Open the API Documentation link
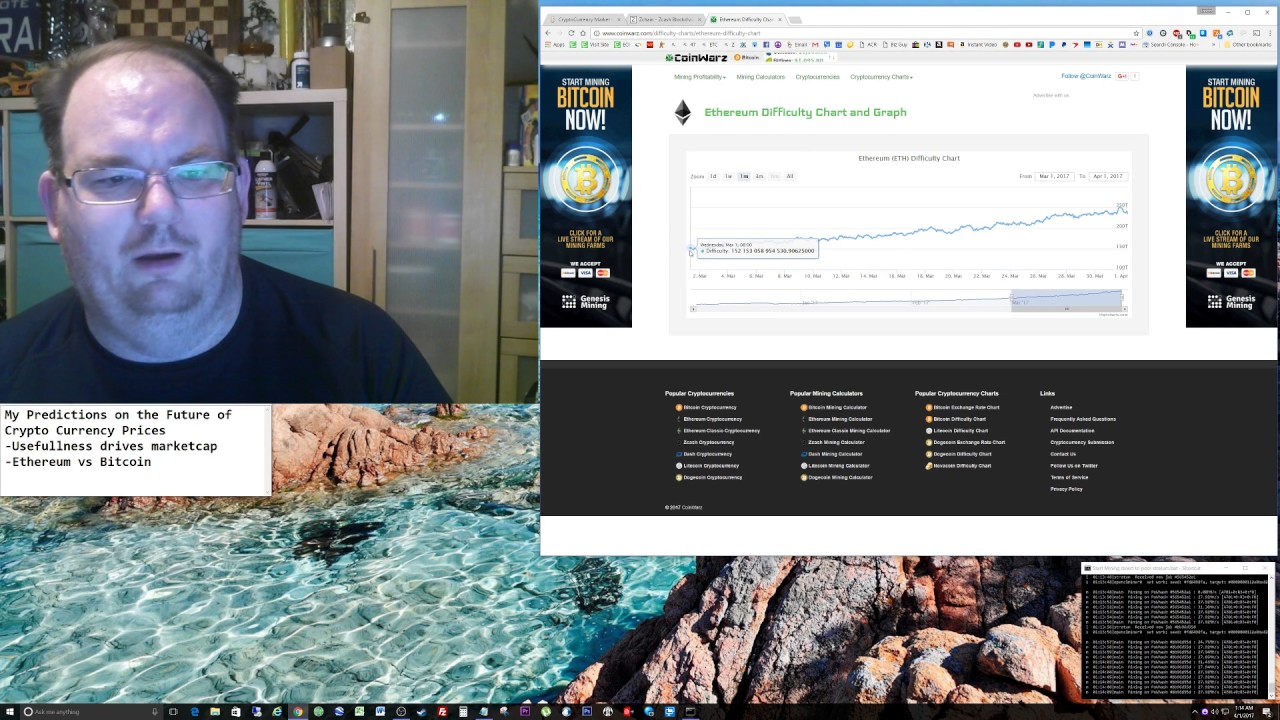 point(1072,431)
